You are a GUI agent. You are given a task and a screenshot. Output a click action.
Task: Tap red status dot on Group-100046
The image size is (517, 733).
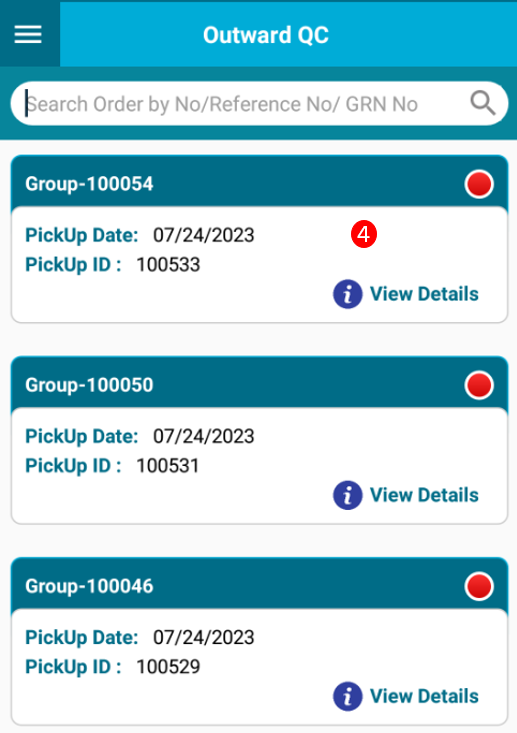pyautogui.click(x=479, y=586)
